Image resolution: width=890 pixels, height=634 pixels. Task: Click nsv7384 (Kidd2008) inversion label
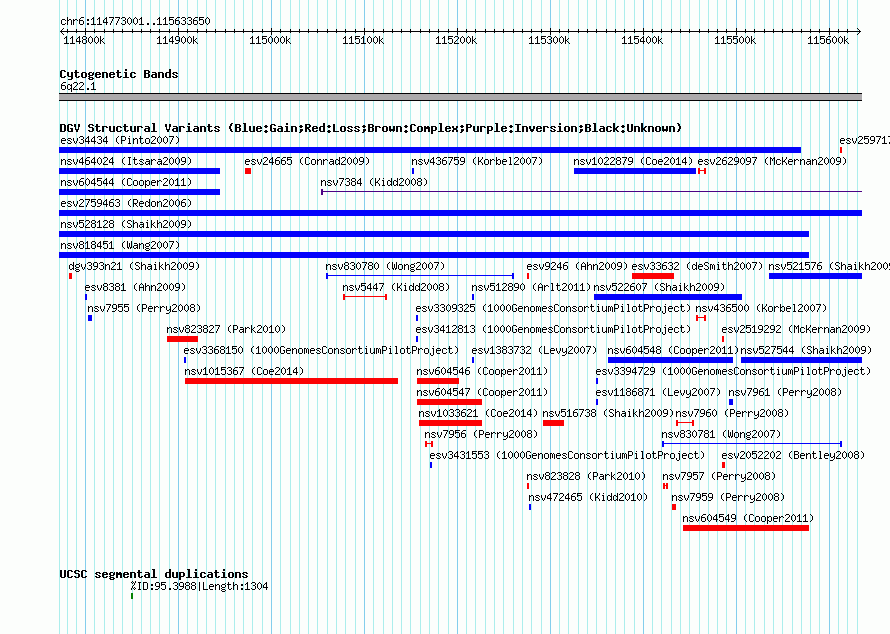click(x=374, y=182)
